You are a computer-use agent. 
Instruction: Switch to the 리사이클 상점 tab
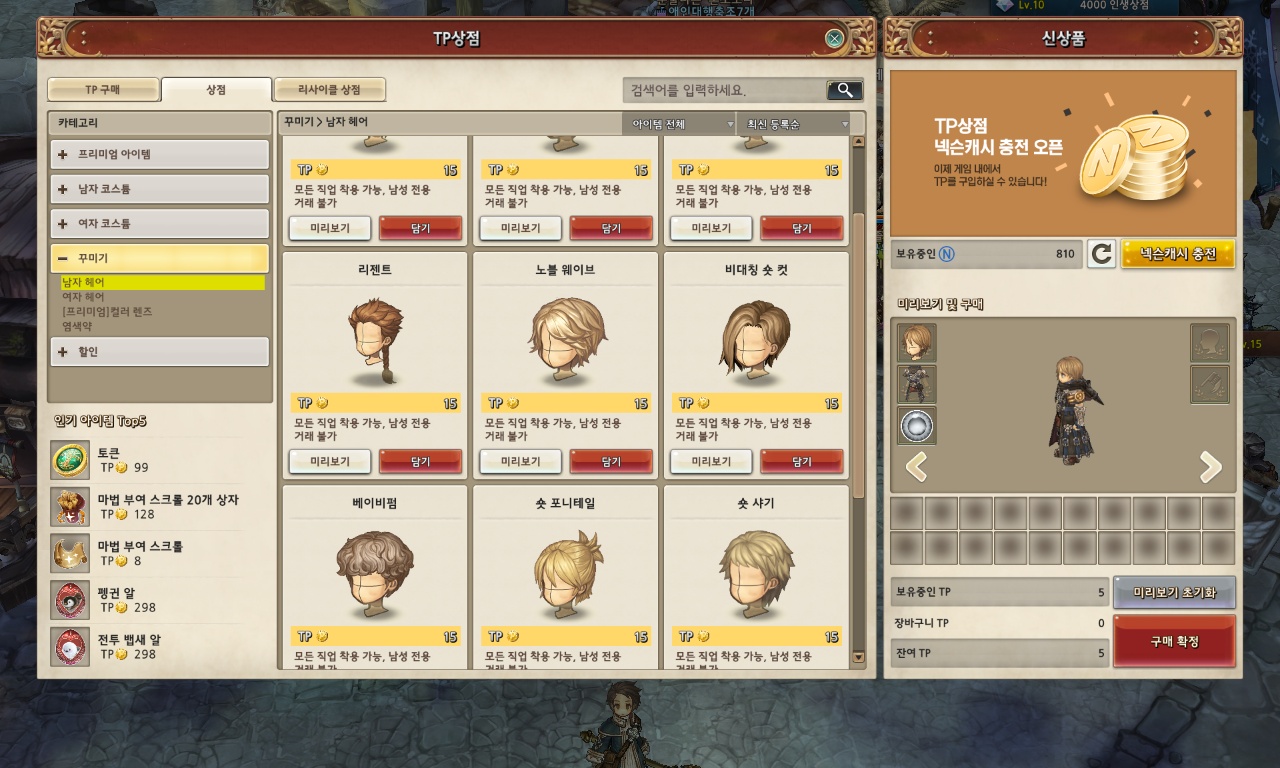pyautogui.click(x=329, y=90)
